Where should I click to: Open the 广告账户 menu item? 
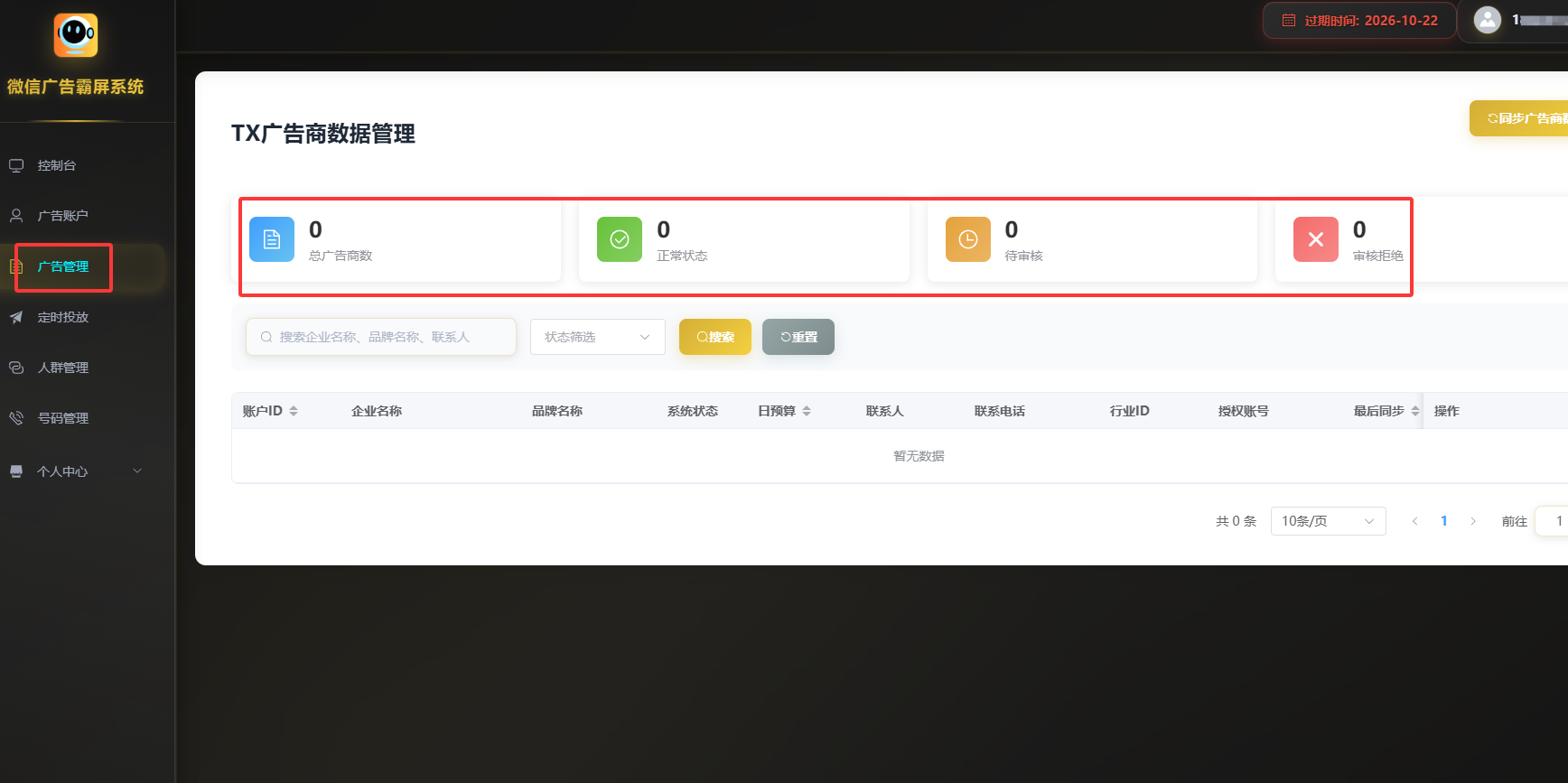(62, 216)
